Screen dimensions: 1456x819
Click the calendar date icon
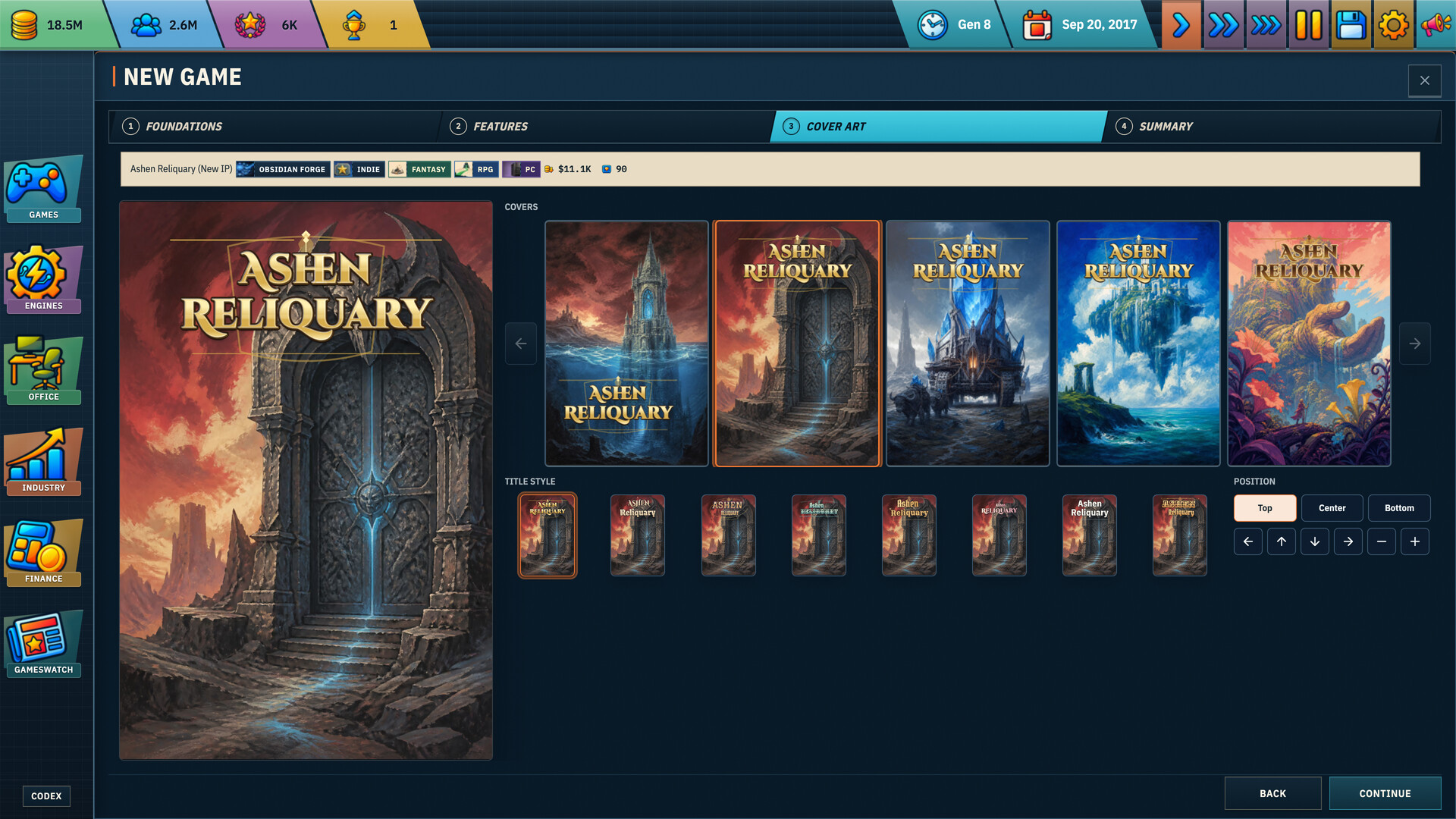1037,24
